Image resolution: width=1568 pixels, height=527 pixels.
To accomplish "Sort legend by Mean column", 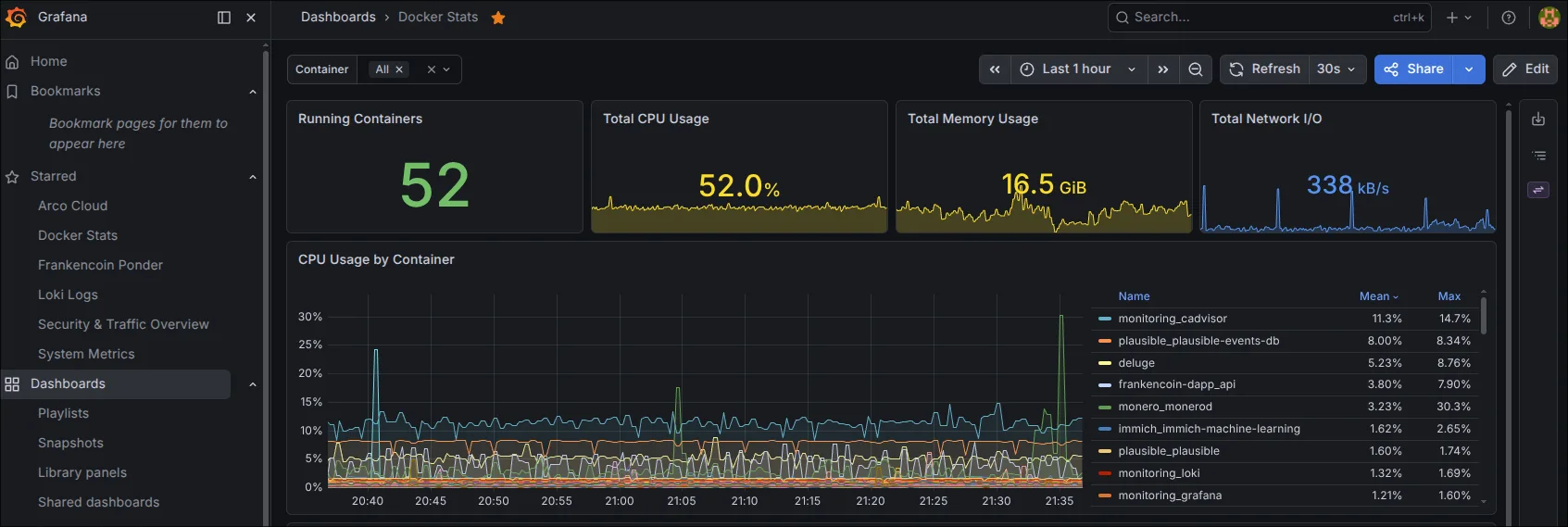I will (1379, 296).
